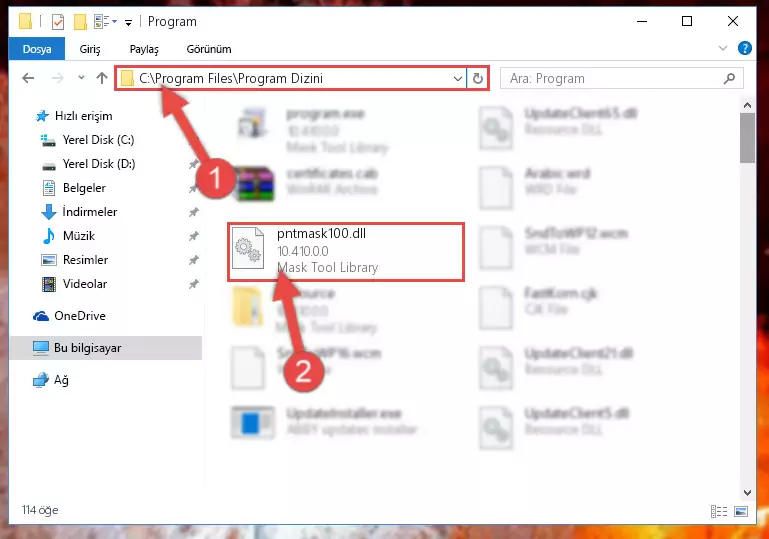This screenshot has height=539, width=769.
Task: Go back with the left arrow
Action: (28, 78)
